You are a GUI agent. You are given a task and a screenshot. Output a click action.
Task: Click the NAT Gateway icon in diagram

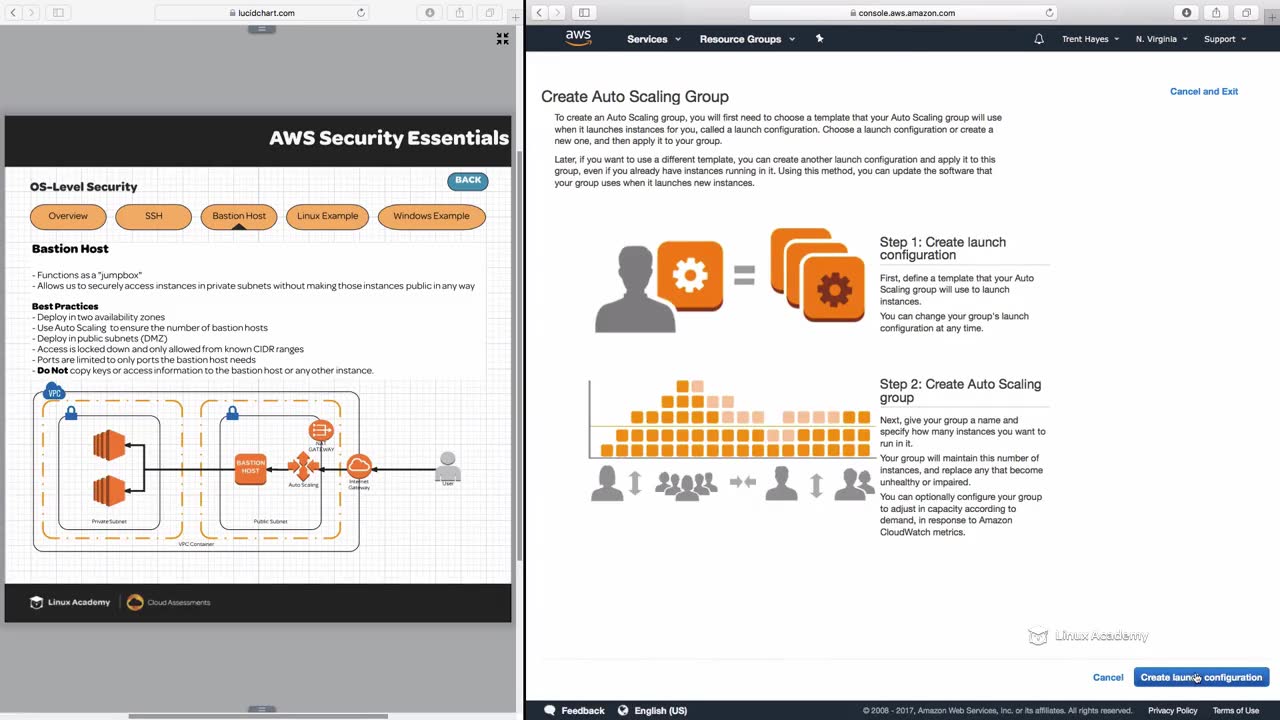[x=321, y=431]
